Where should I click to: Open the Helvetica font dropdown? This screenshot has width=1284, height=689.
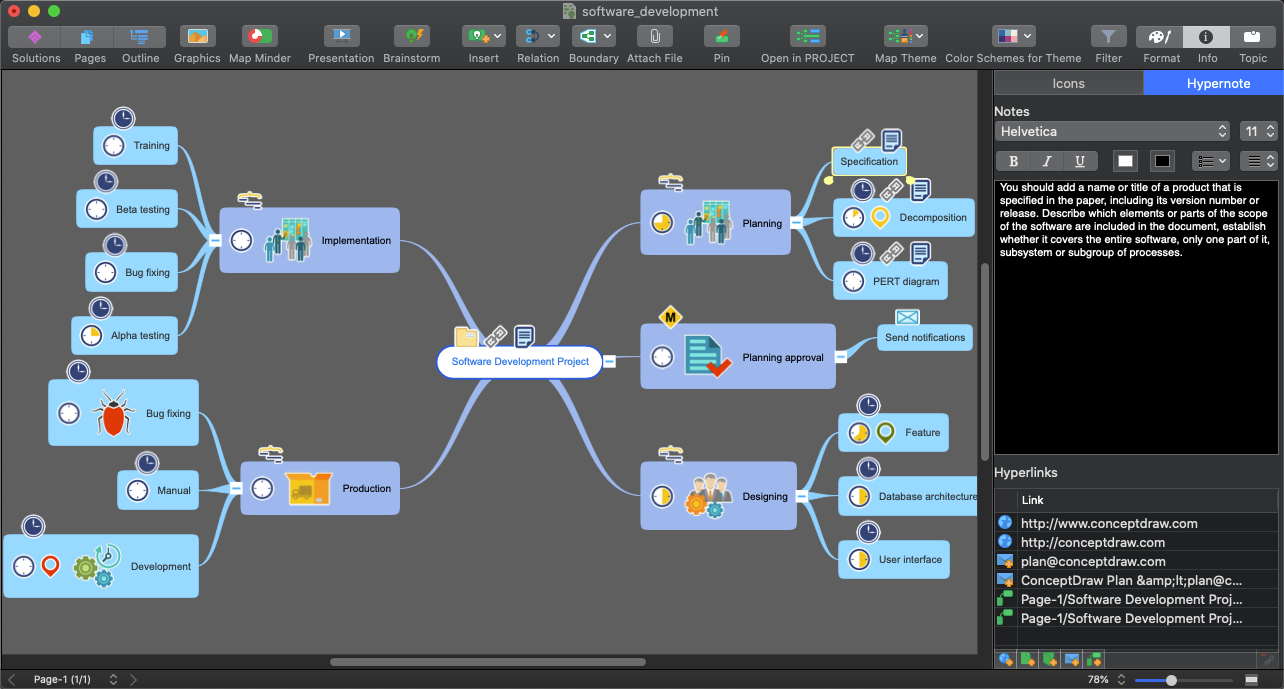point(1112,131)
